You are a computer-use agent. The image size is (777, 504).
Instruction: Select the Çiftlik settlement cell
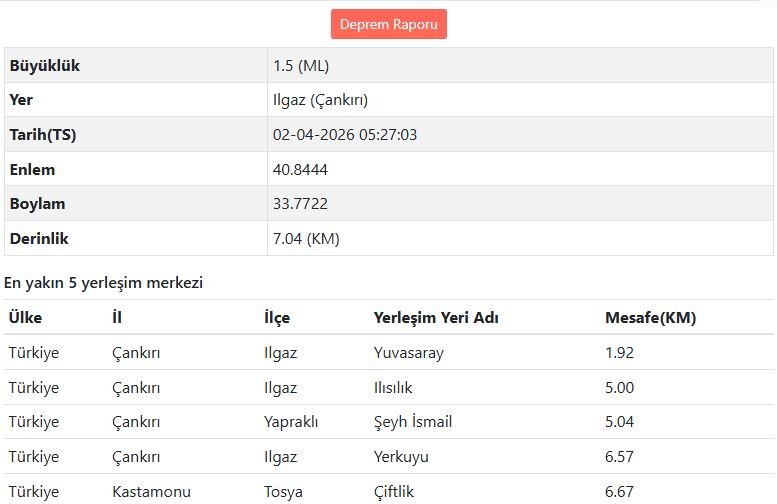pyautogui.click(x=393, y=491)
